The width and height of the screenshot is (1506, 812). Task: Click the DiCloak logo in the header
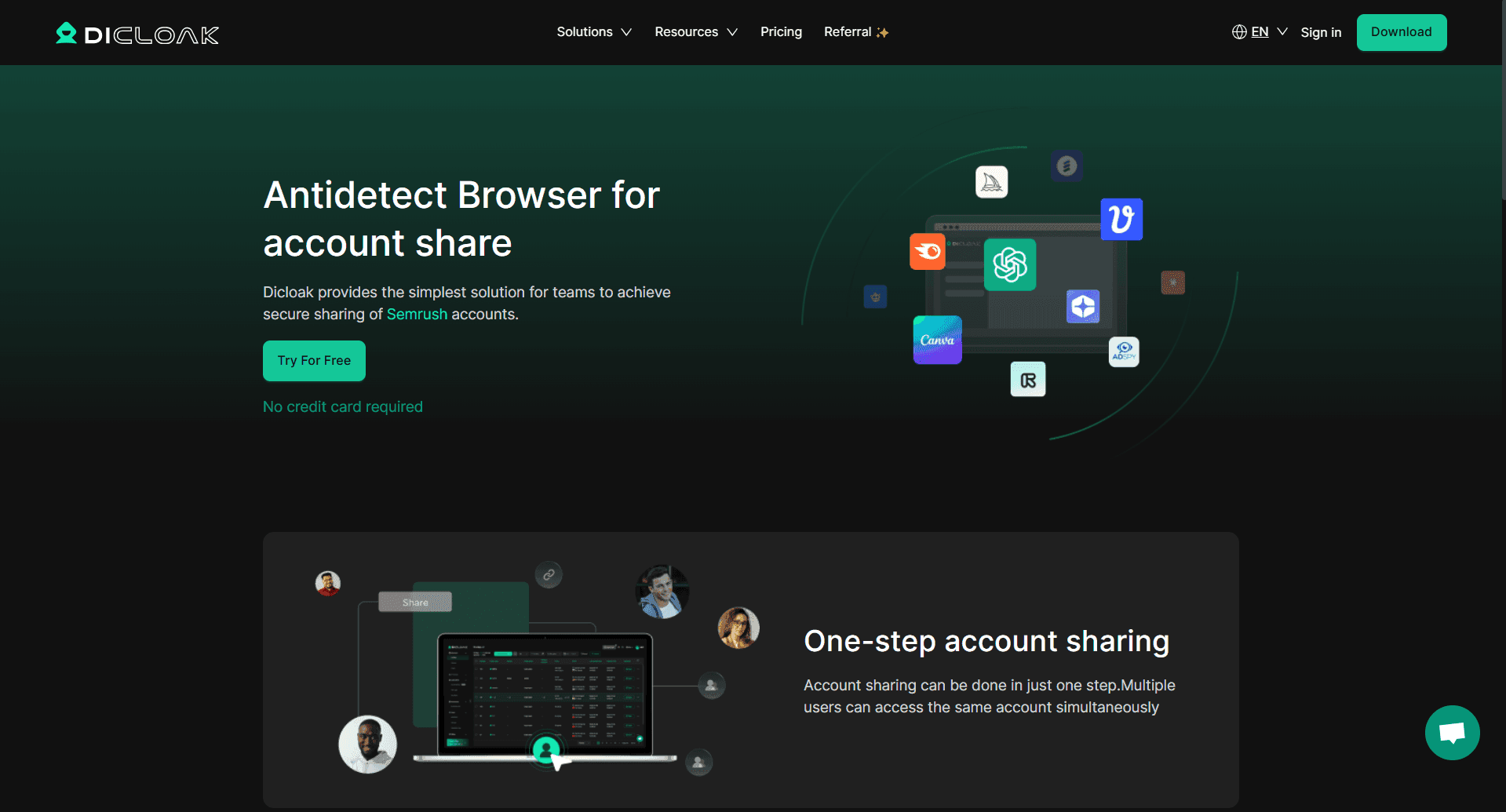coord(137,32)
